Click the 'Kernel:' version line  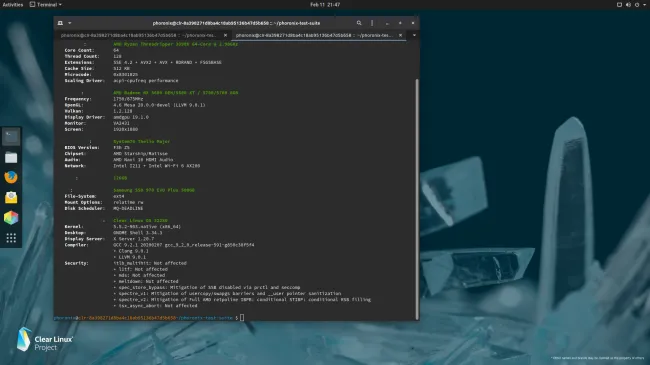[x=122, y=226]
